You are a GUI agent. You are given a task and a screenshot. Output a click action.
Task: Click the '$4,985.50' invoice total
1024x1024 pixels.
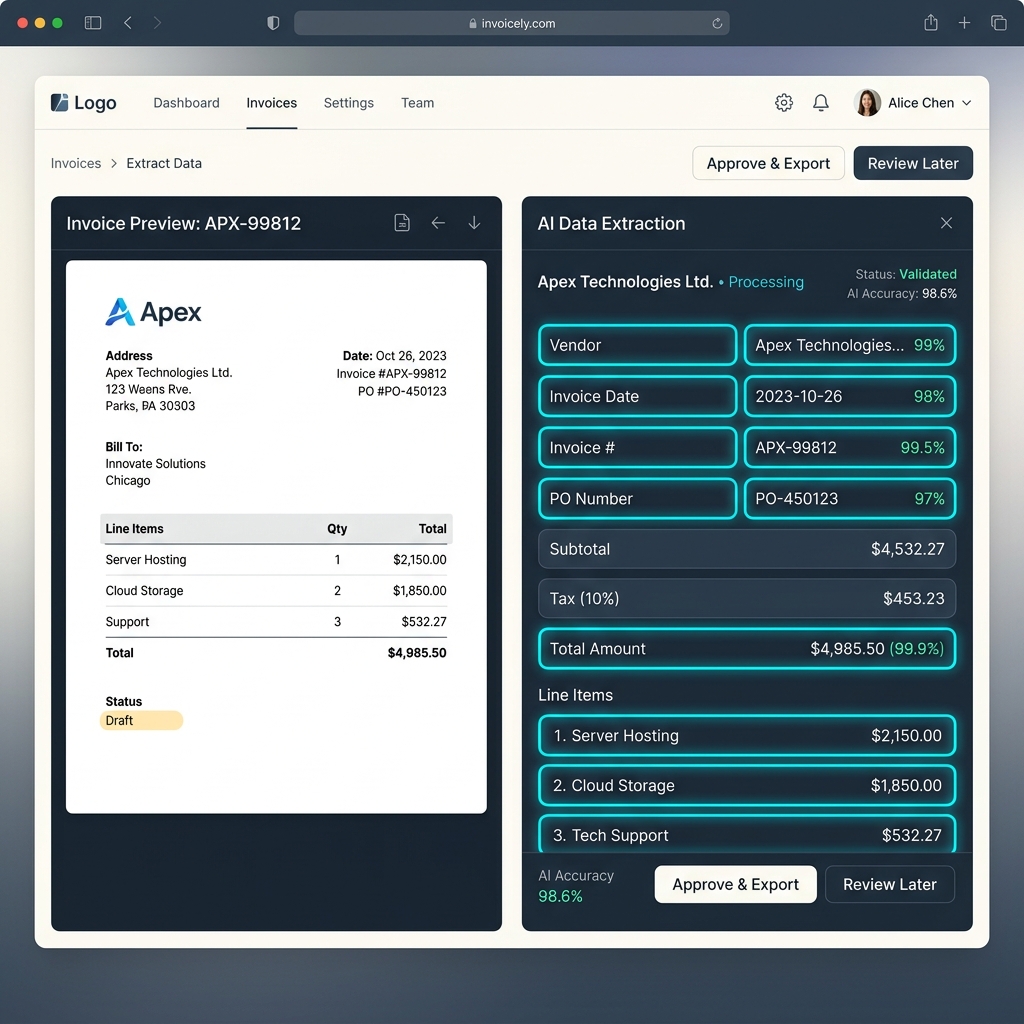tap(417, 652)
